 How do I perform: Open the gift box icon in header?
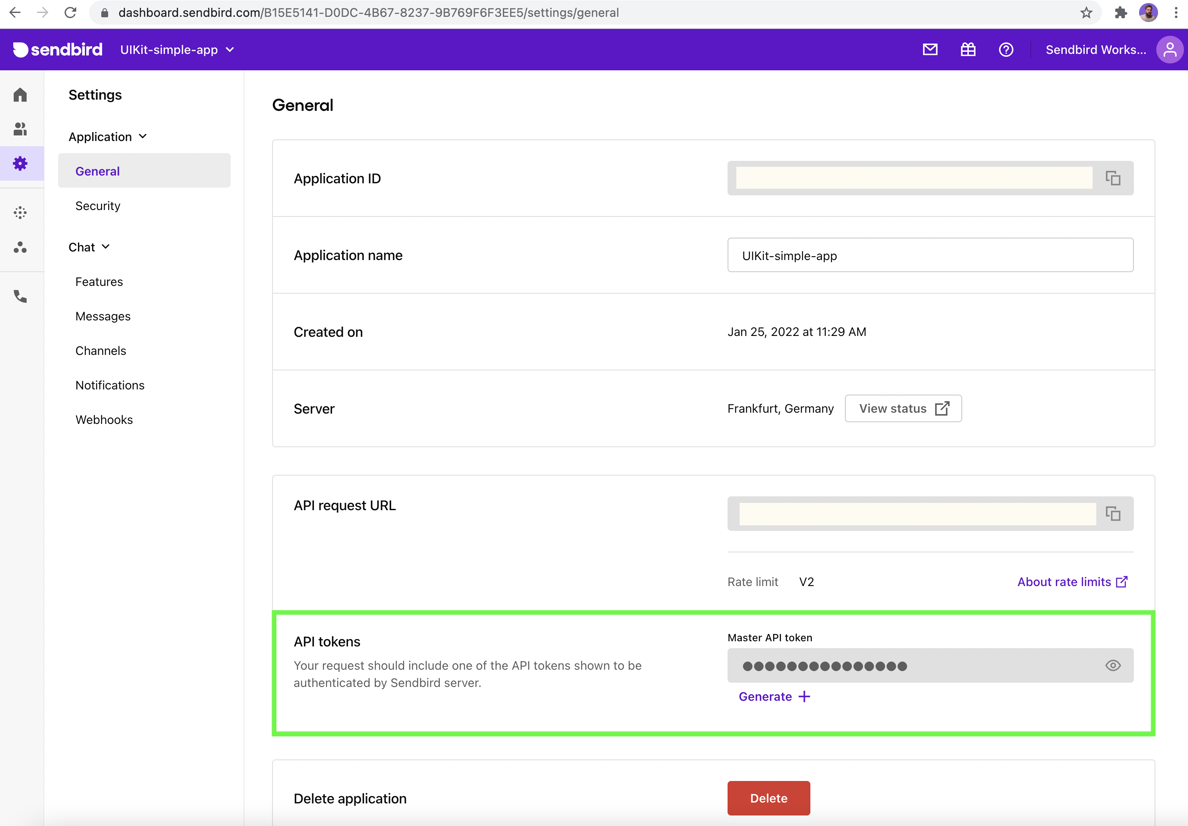tap(968, 49)
